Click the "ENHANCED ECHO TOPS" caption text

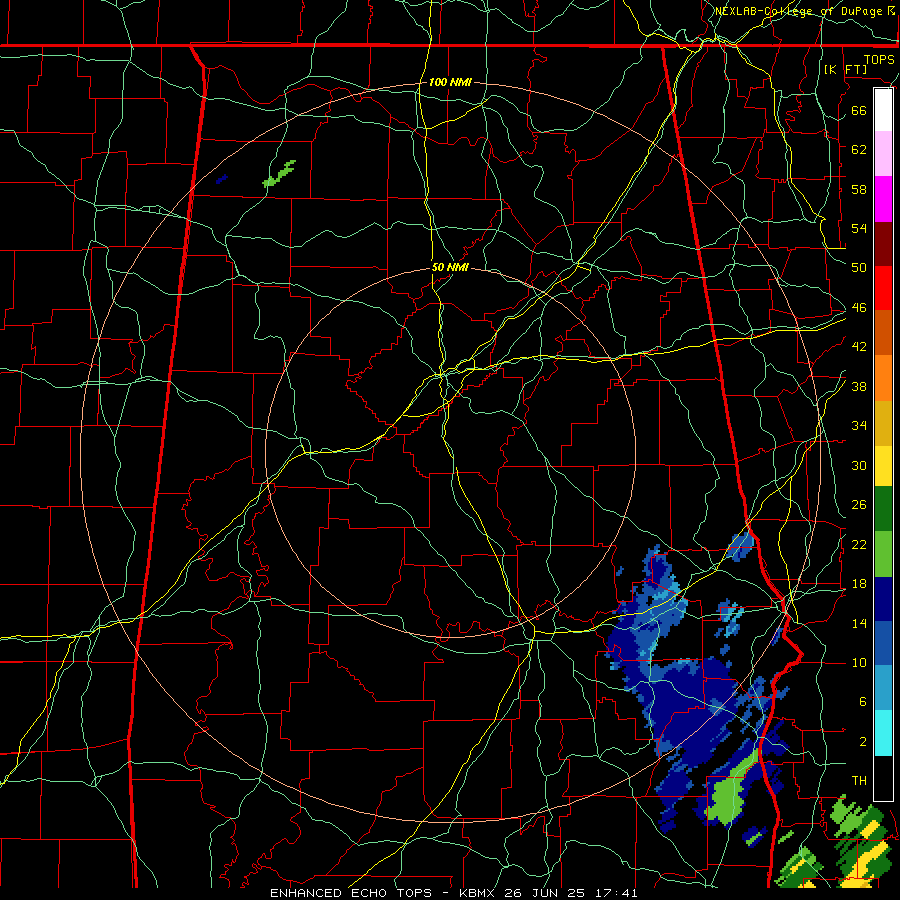pyautogui.click(x=351, y=893)
